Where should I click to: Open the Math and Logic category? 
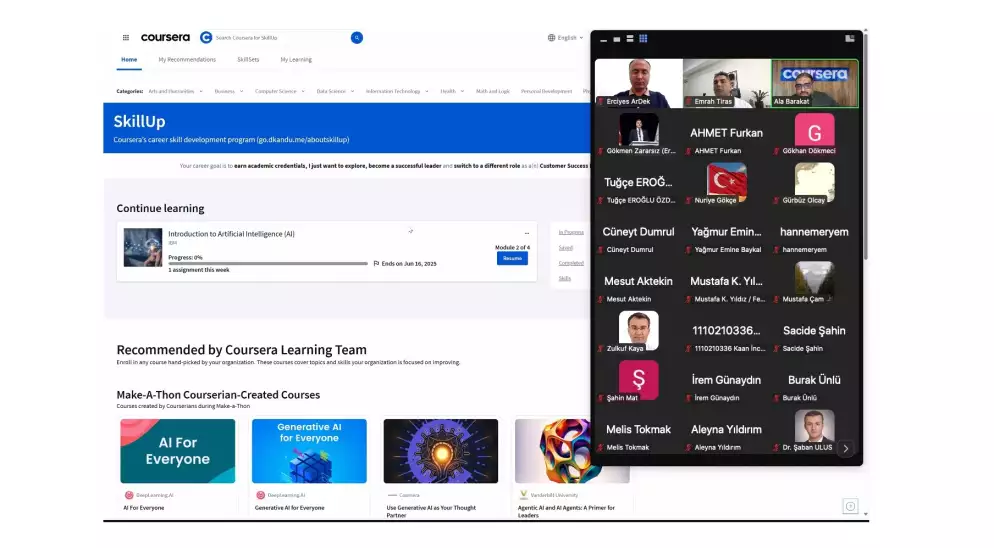click(x=493, y=91)
